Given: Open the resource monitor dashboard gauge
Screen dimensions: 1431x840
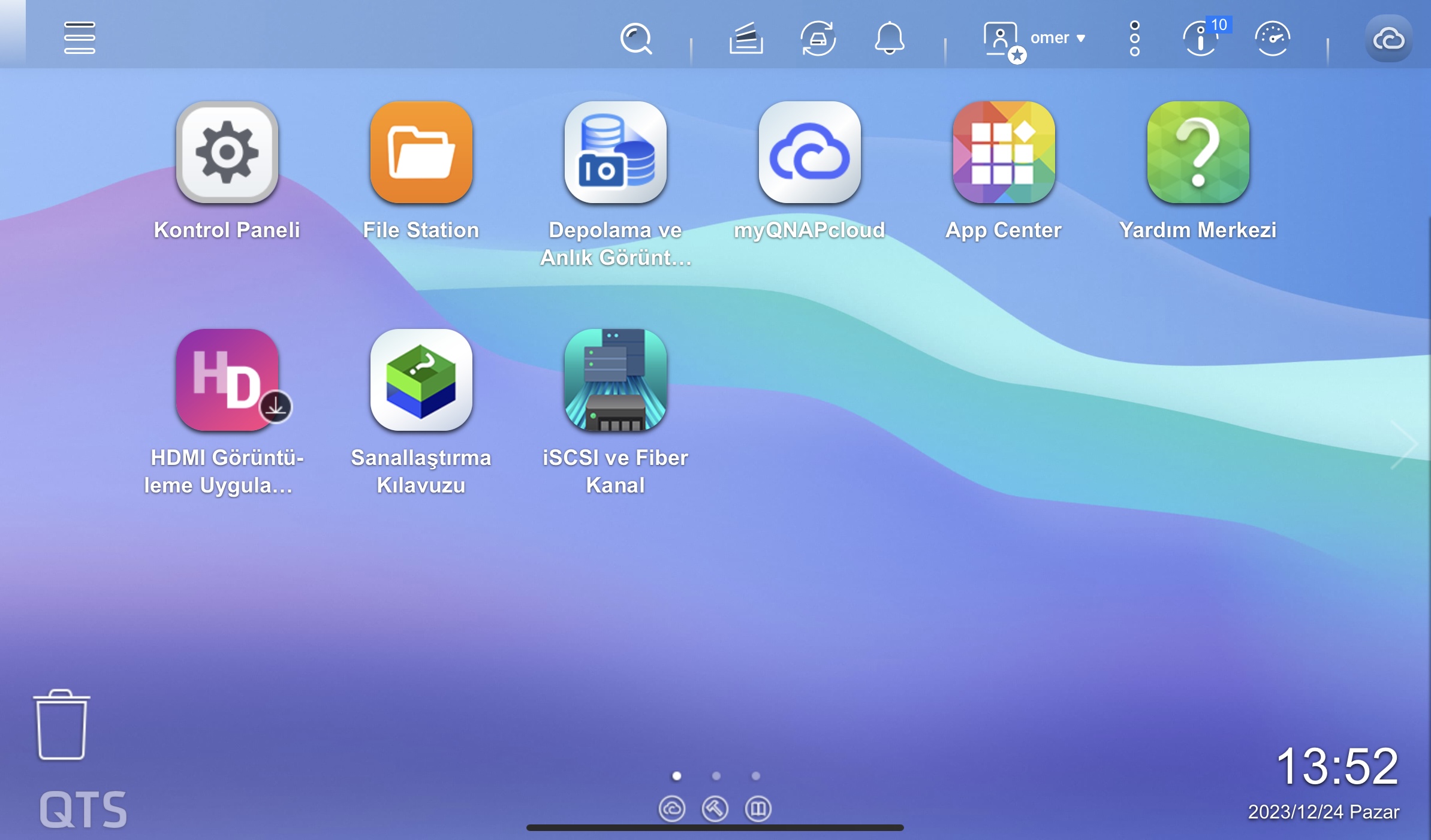Looking at the screenshot, I should point(1272,38).
